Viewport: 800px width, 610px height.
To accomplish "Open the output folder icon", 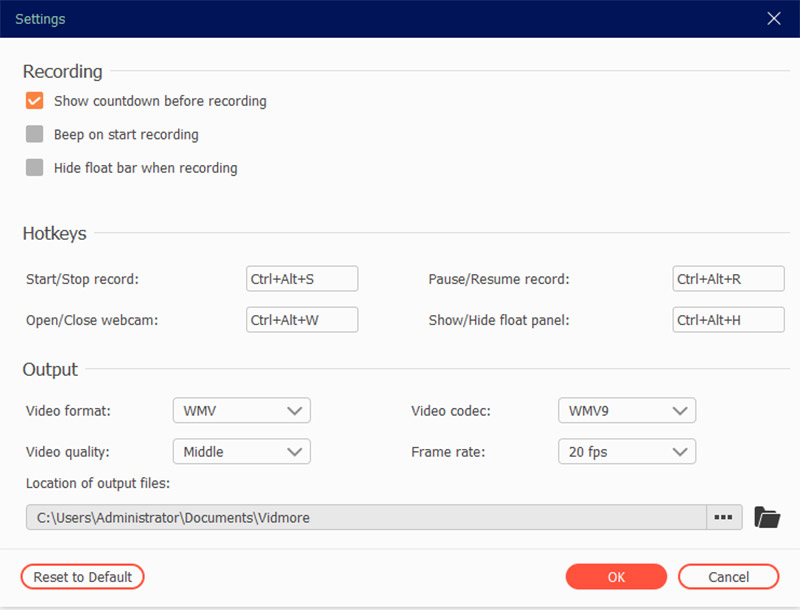I will [766, 517].
